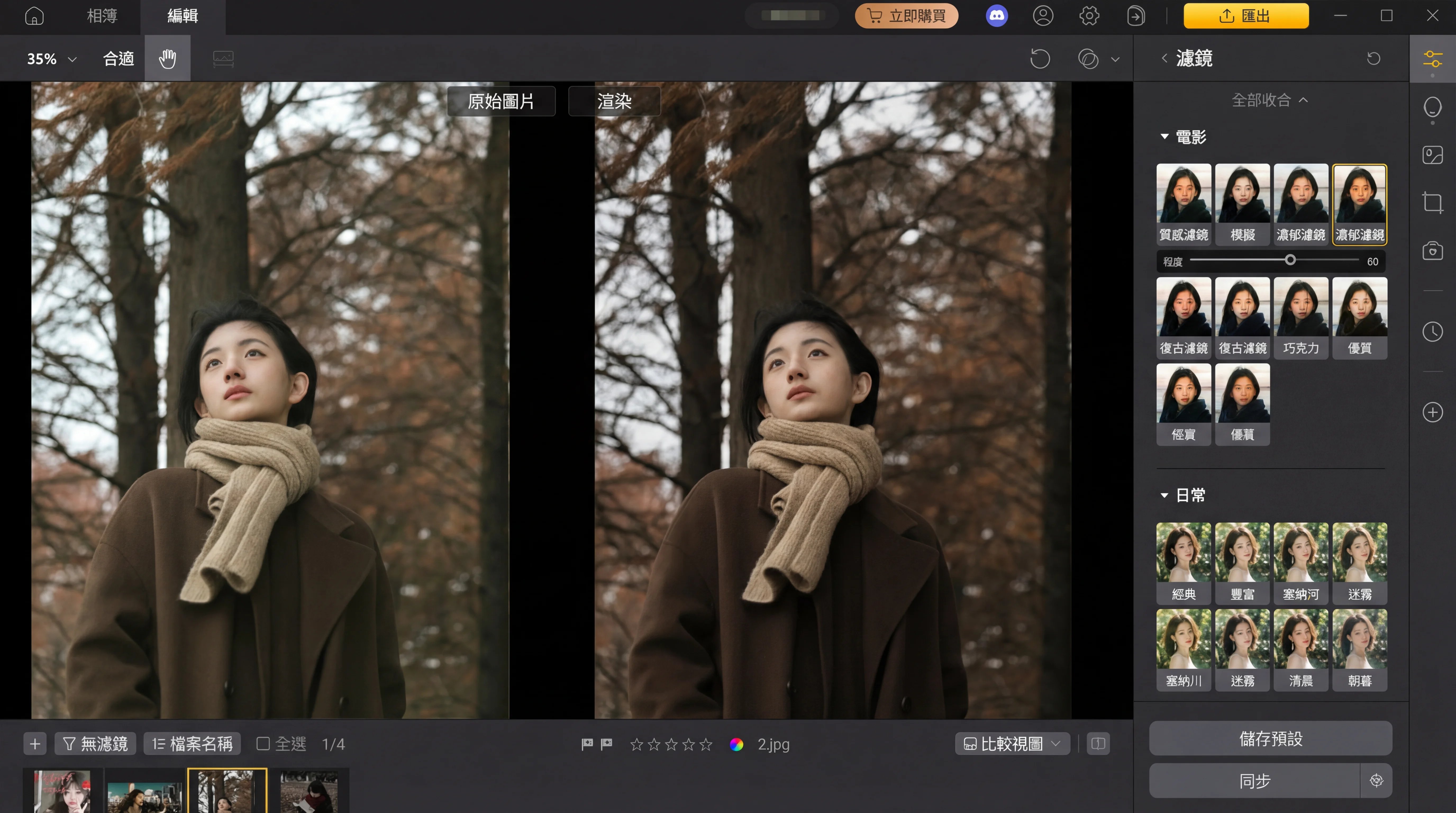The image size is (1456, 813).
Task: Open the adjustments sliders panel icon
Action: pyautogui.click(x=1432, y=58)
